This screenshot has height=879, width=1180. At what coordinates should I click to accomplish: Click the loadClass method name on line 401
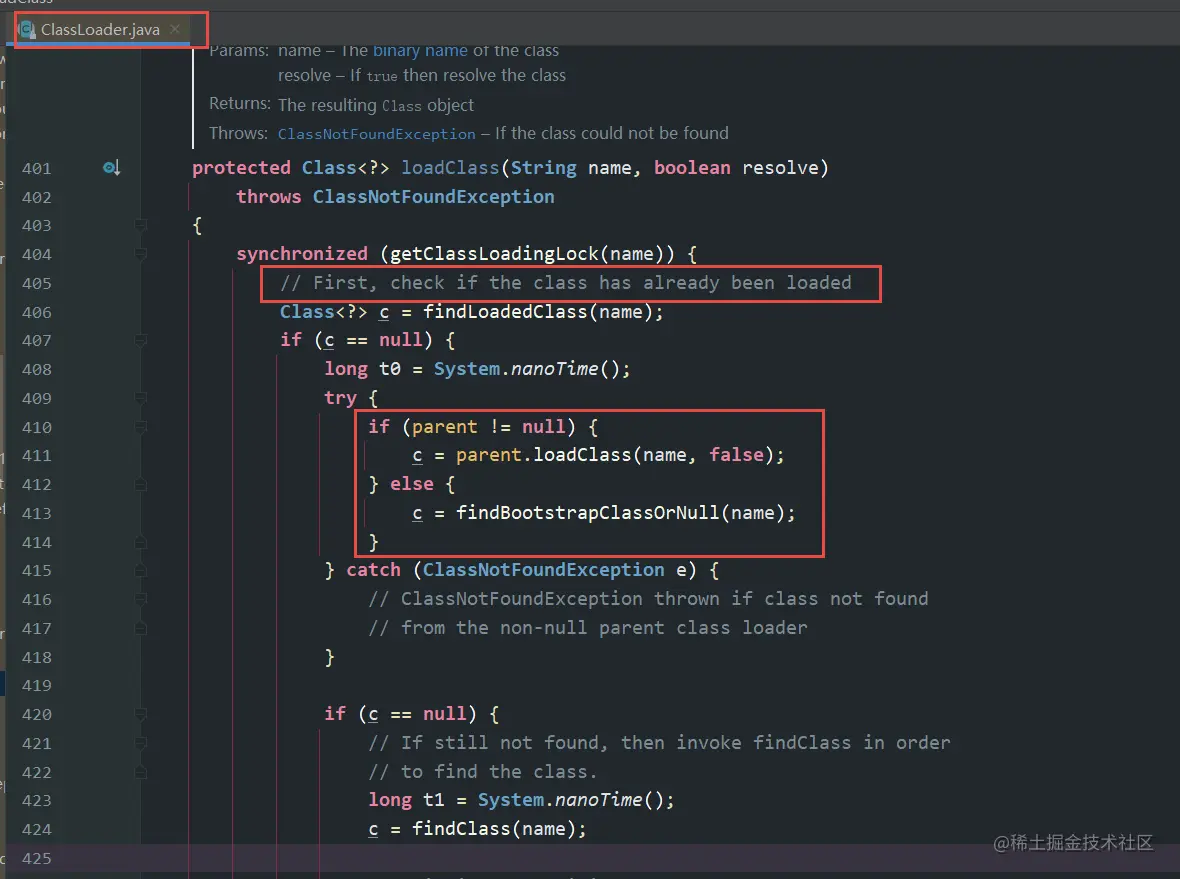tap(450, 168)
